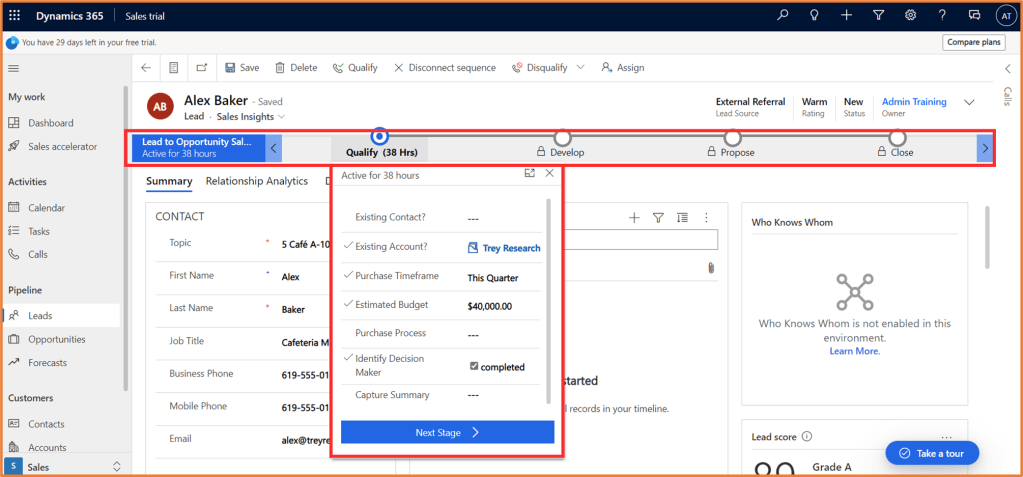Toggle the left navigation hamburger menu
This screenshot has height=477, width=1023.
pos(14,68)
